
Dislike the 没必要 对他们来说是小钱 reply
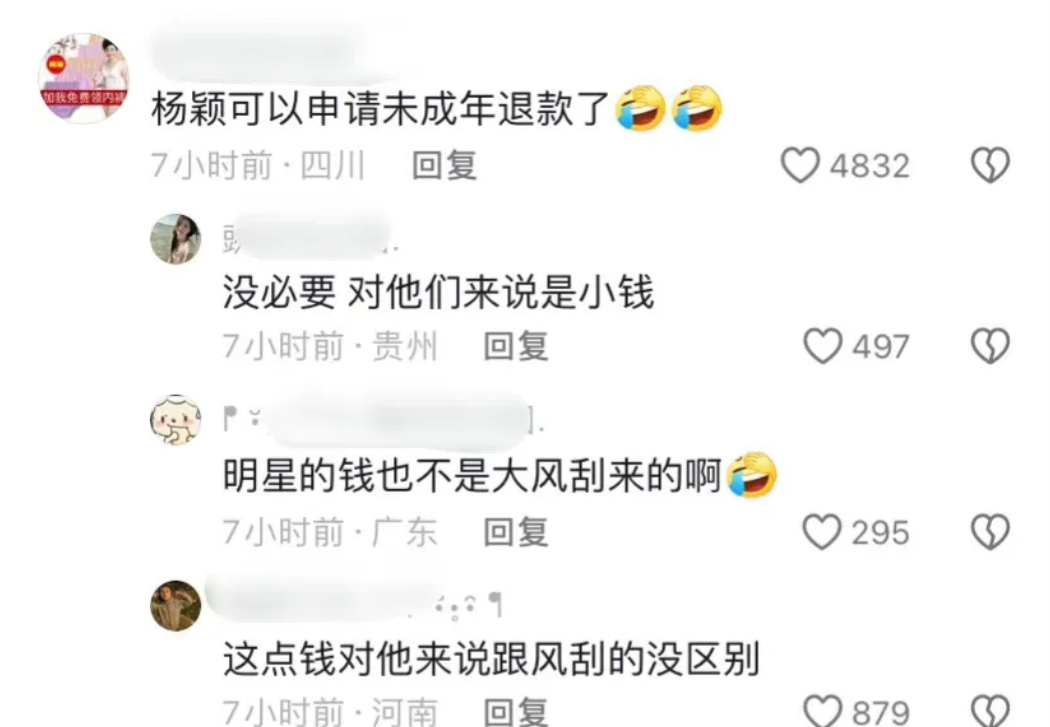point(990,345)
